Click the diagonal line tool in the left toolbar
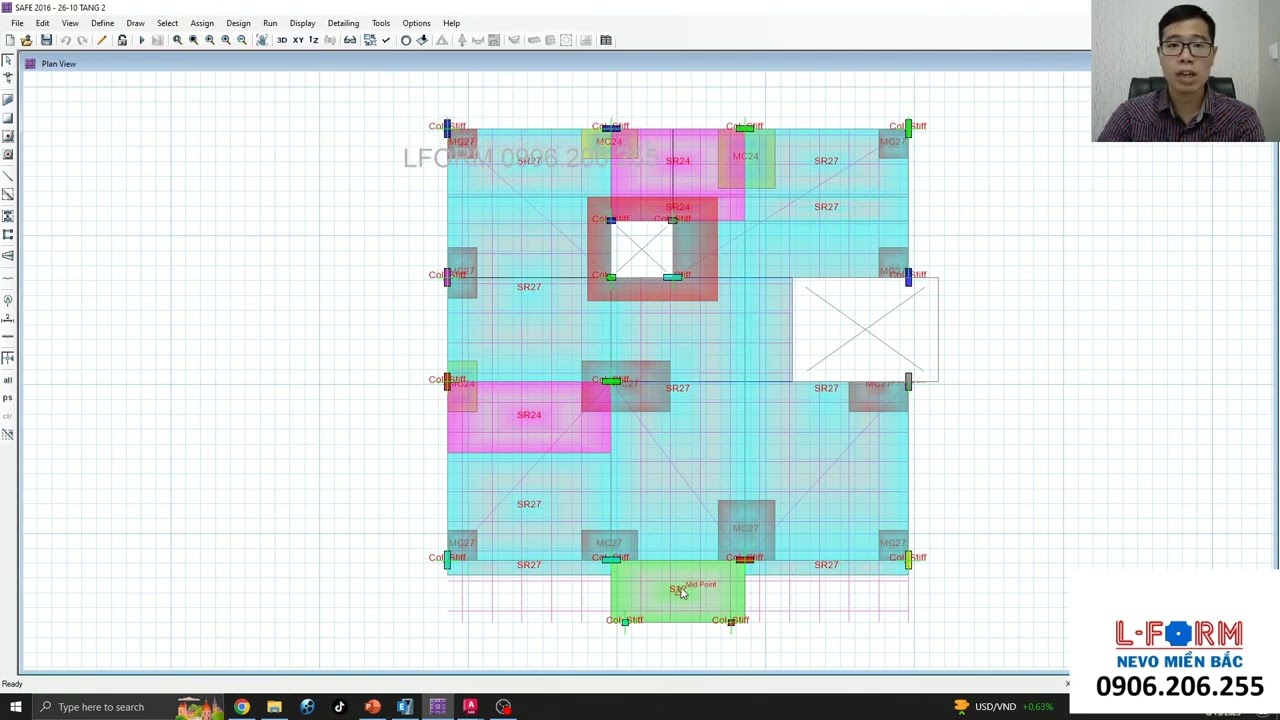This screenshot has width=1280, height=720. click(x=8, y=176)
